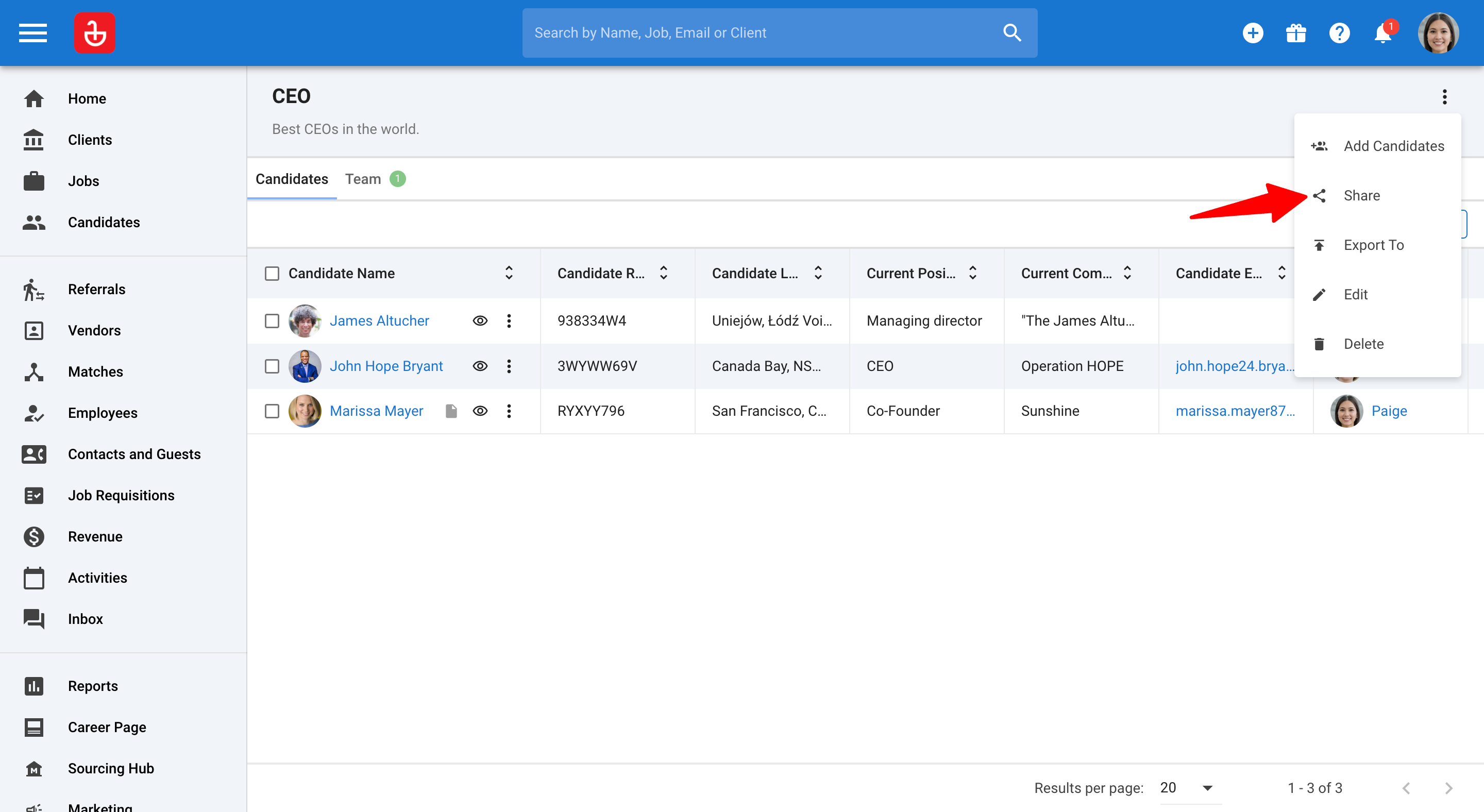Click John Hope Bryant's email link

tap(1235, 366)
